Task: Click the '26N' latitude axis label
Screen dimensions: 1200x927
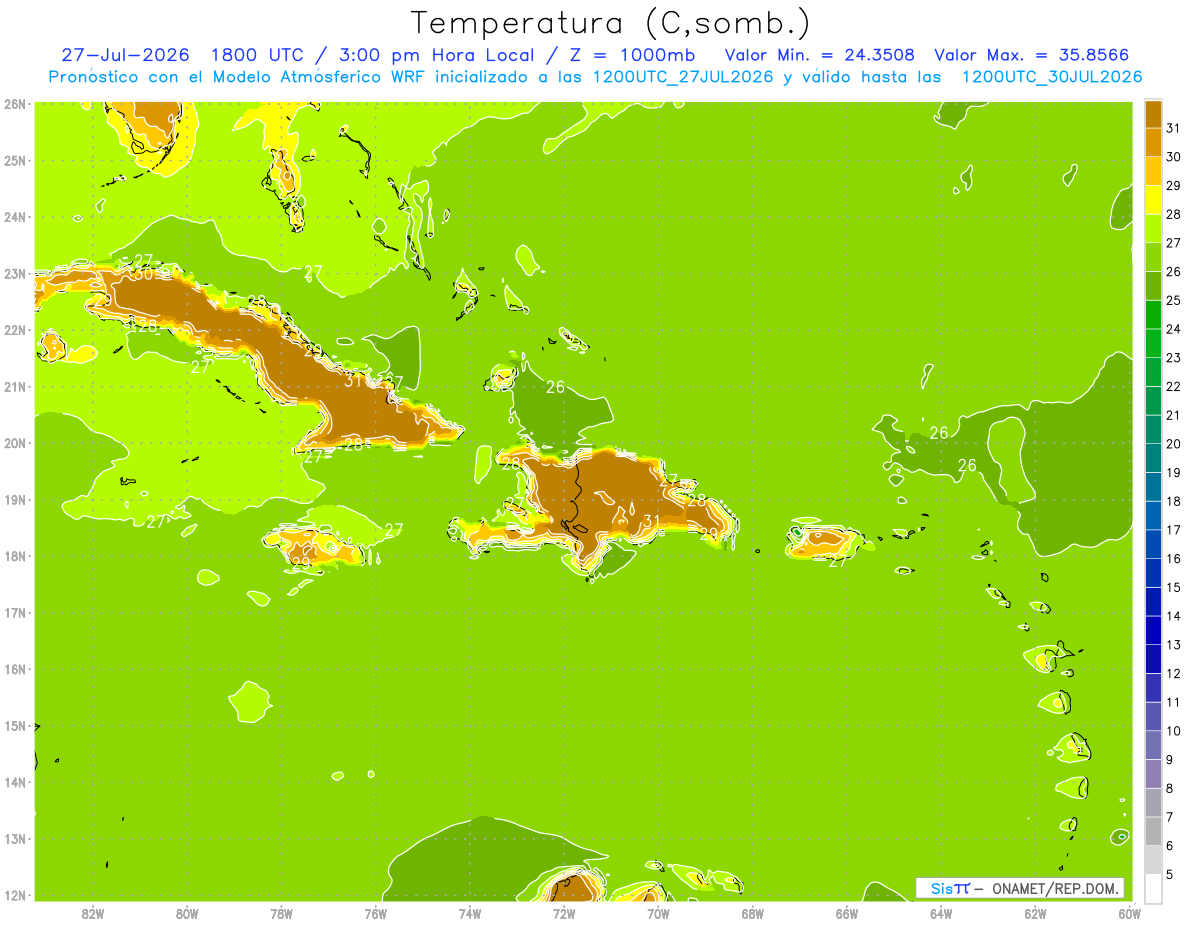Action: pos(14,104)
